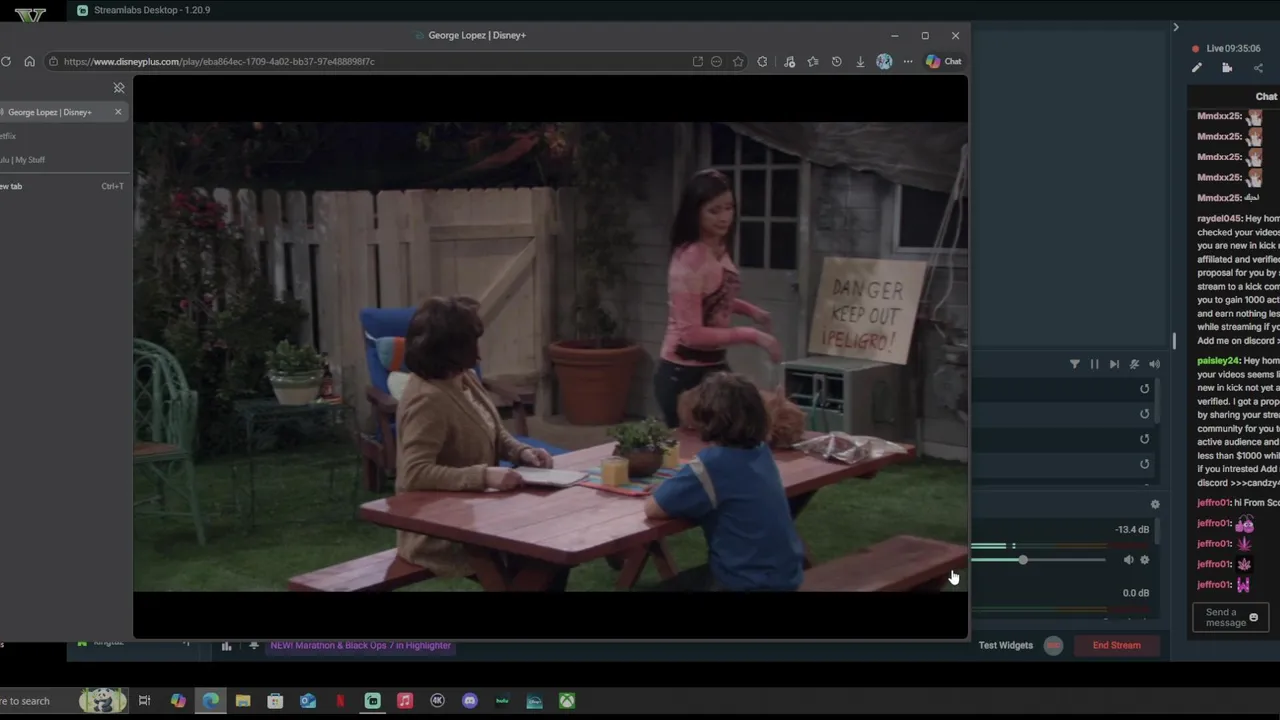Toggle the red recording button beside Test Widgets

tap(1053, 645)
